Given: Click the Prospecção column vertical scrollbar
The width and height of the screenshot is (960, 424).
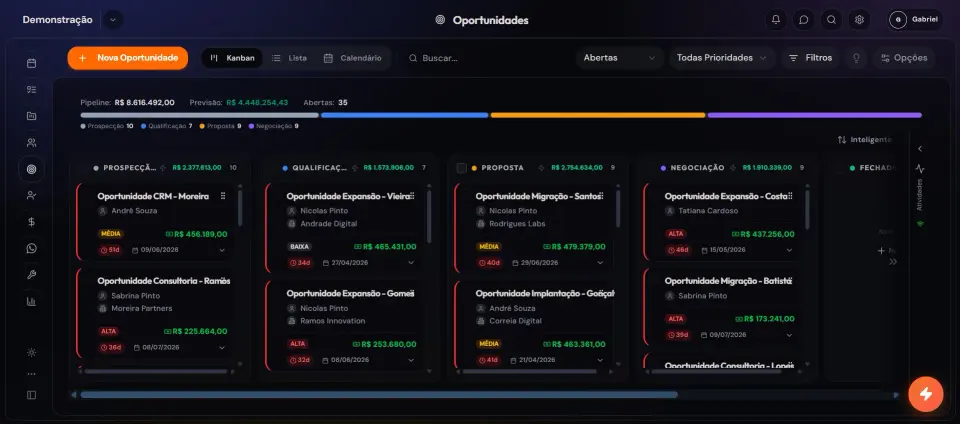Looking at the screenshot, I should pyautogui.click(x=239, y=208).
